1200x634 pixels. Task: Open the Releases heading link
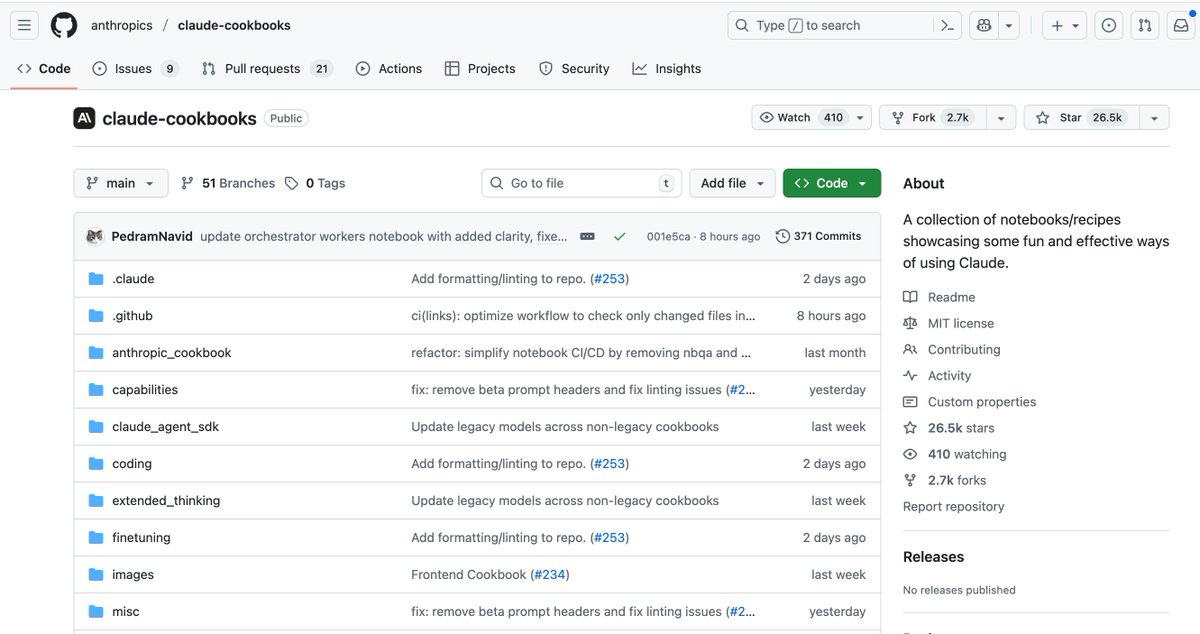[933, 557]
